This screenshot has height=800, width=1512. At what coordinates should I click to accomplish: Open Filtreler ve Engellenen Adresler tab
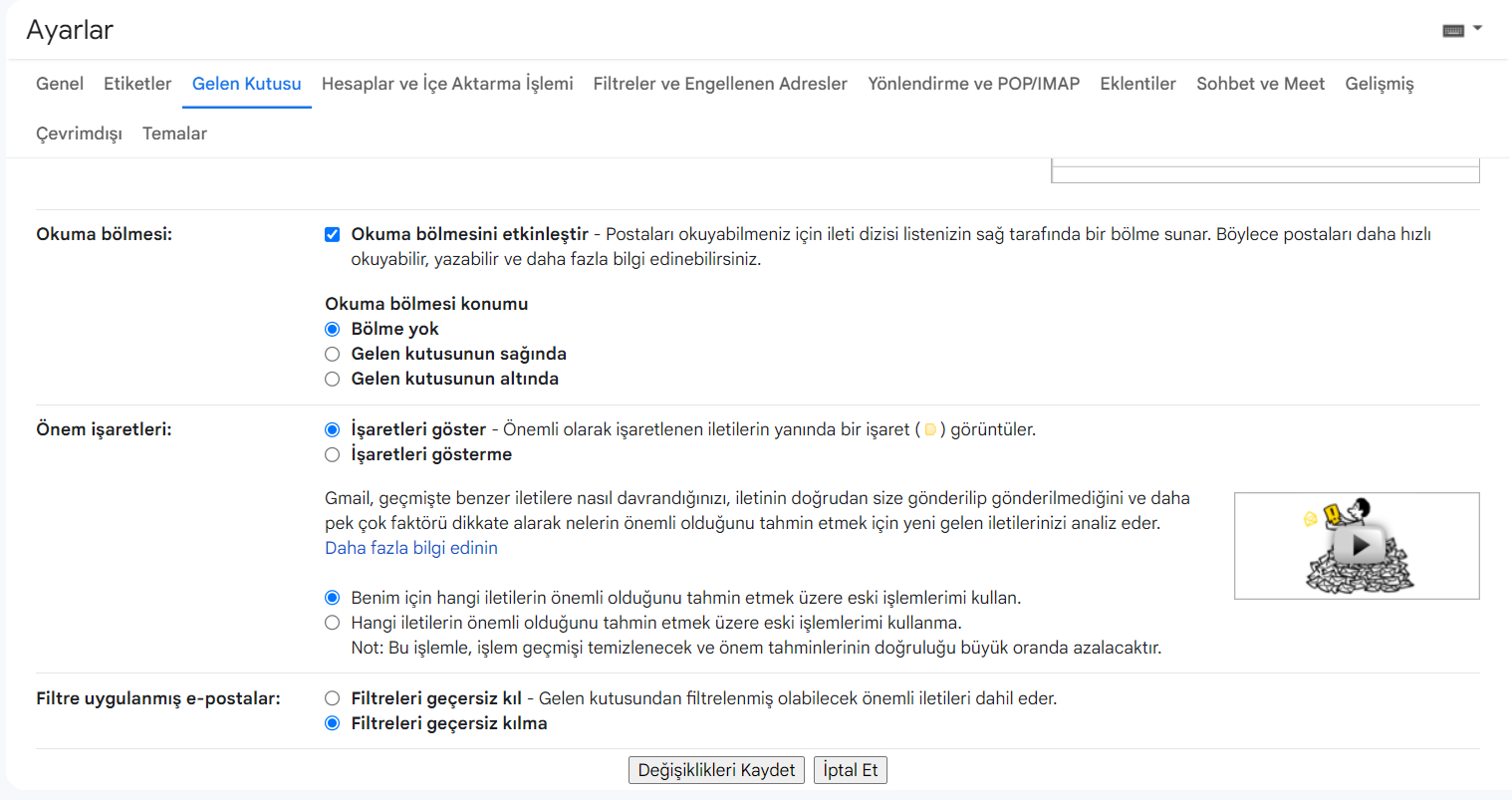[720, 84]
